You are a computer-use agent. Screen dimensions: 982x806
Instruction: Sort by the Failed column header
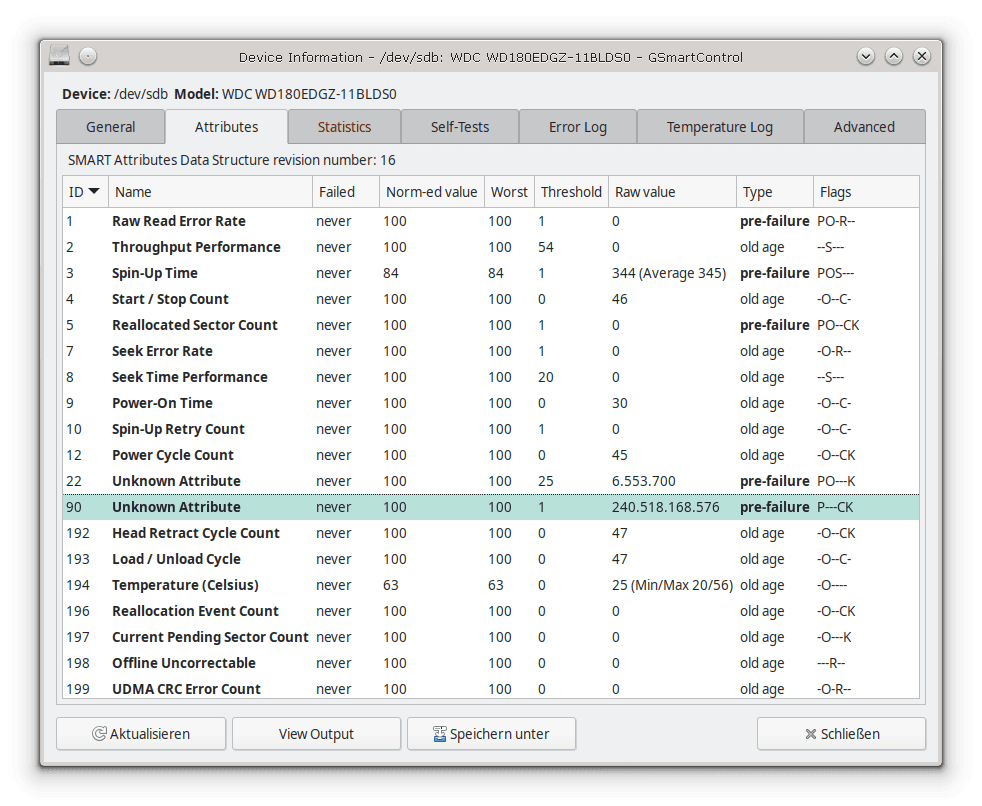(346, 192)
